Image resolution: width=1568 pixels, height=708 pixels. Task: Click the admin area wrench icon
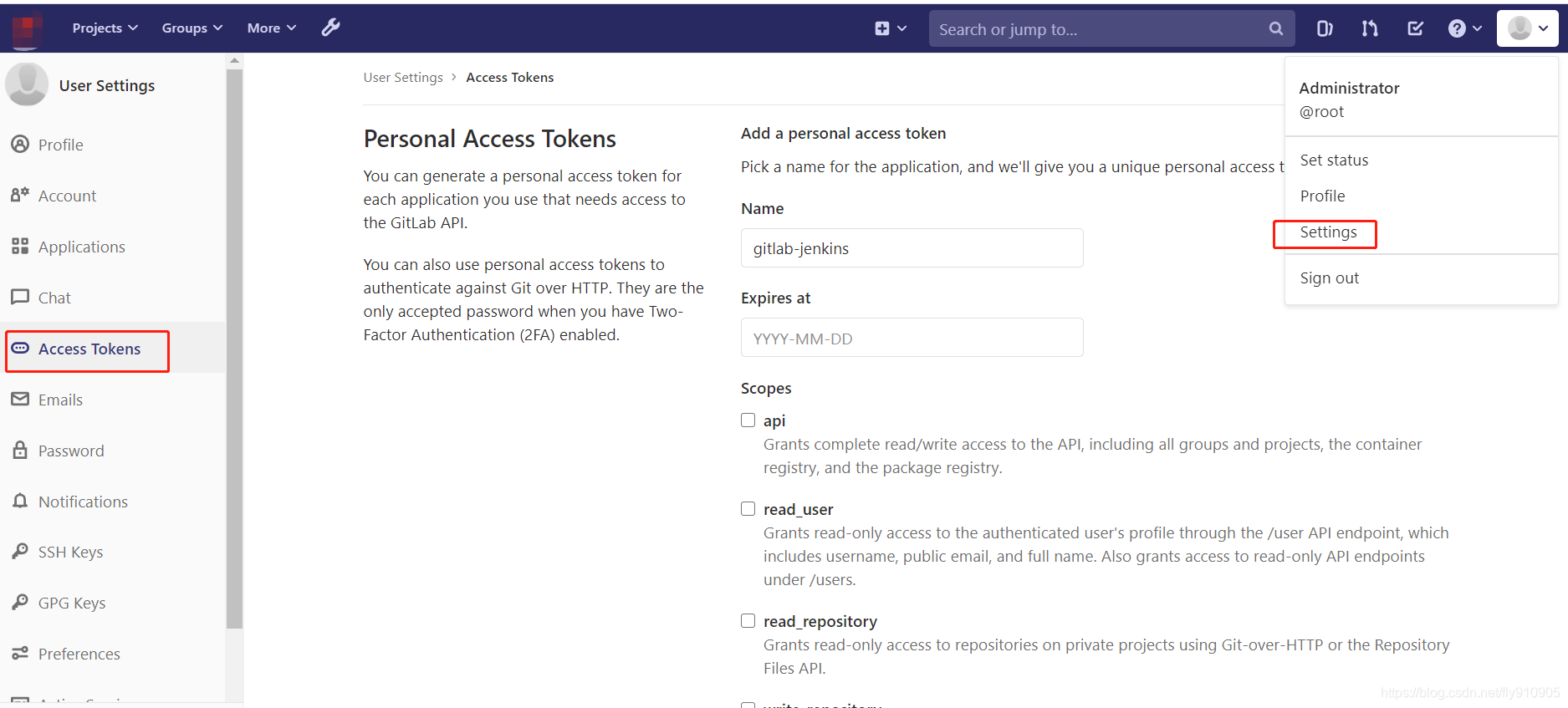click(331, 28)
